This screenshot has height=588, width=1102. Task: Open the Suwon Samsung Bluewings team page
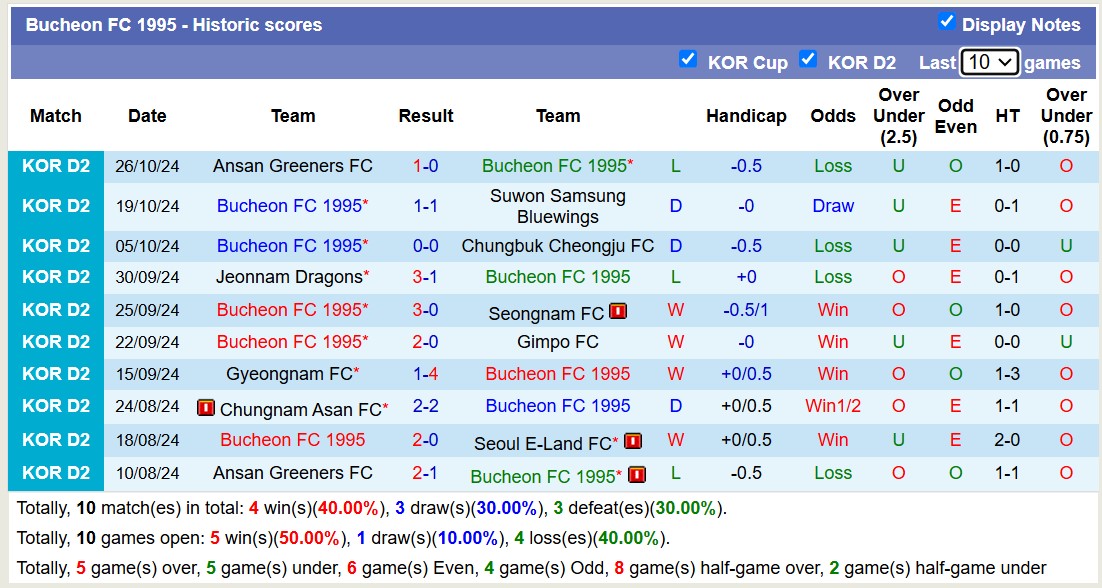556,206
